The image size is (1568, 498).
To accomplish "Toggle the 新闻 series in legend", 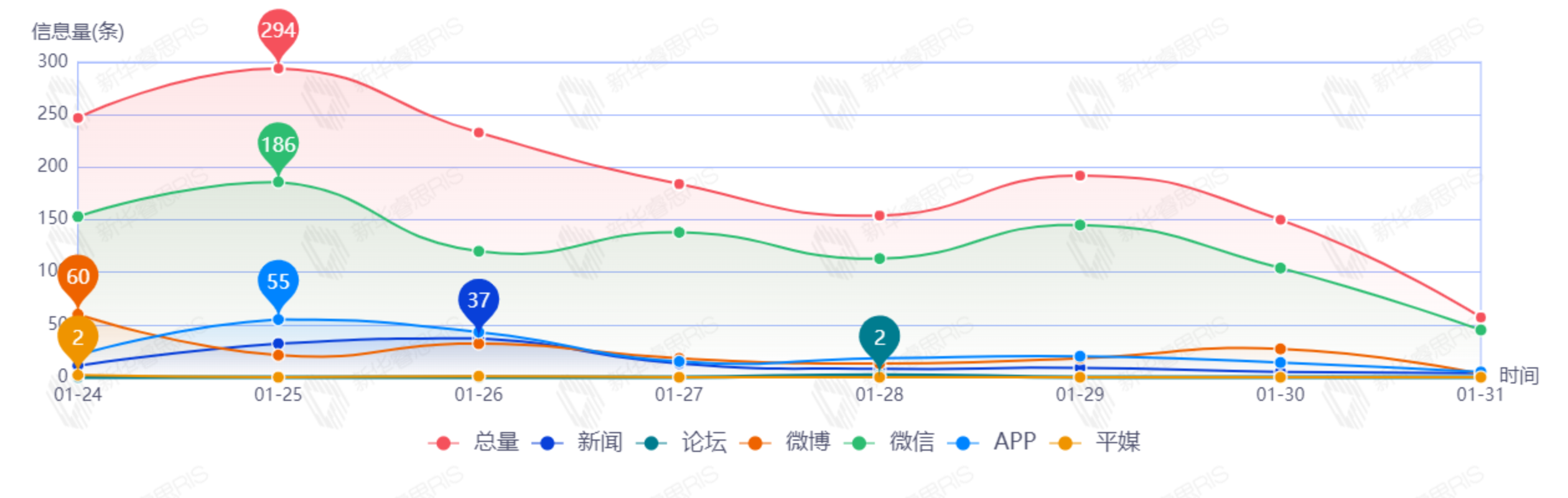I will pyautogui.click(x=579, y=442).
